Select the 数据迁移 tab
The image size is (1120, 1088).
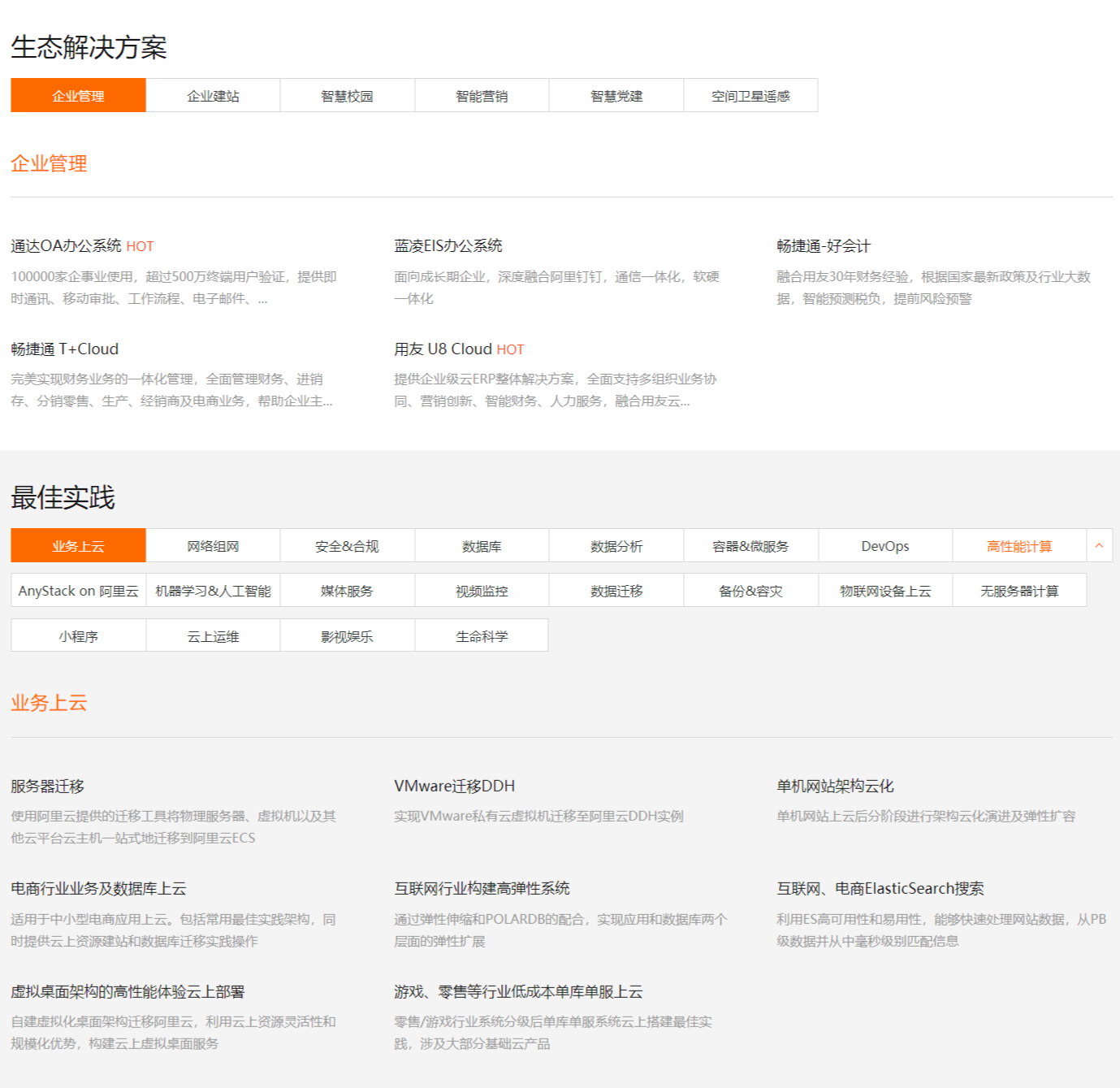[x=616, y=591]
